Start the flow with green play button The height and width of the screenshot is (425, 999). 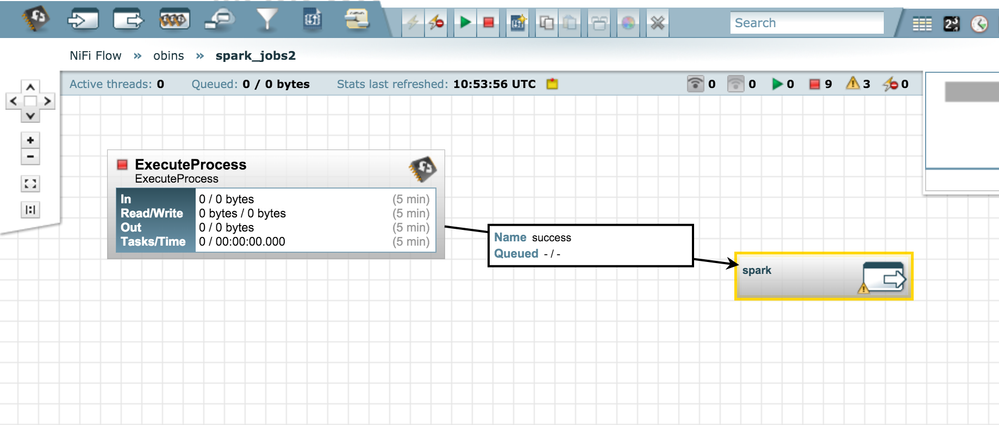point(466,23)
